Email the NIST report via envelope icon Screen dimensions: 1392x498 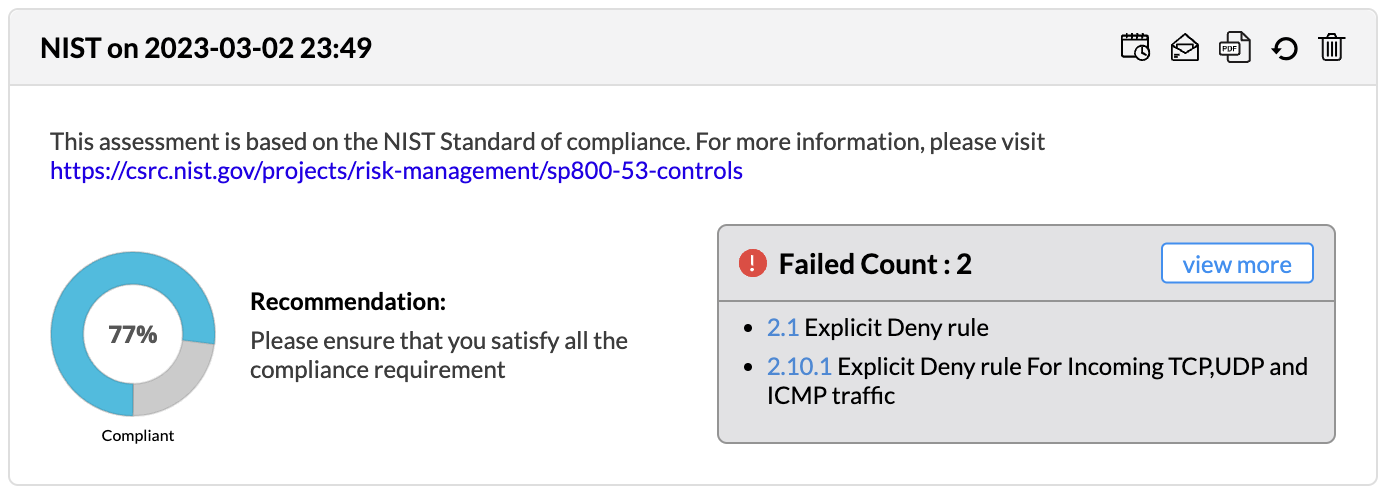[x=1184, y=47]
